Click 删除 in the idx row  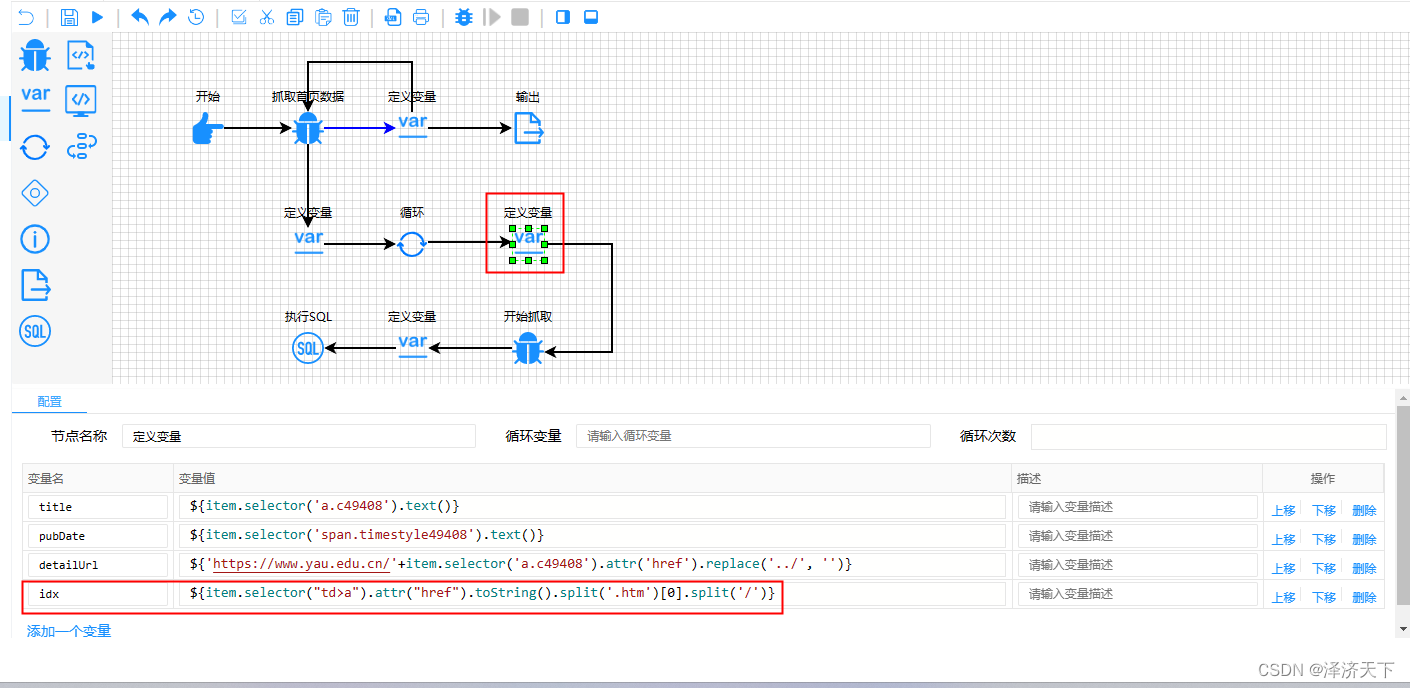(x=1364, y=597)
